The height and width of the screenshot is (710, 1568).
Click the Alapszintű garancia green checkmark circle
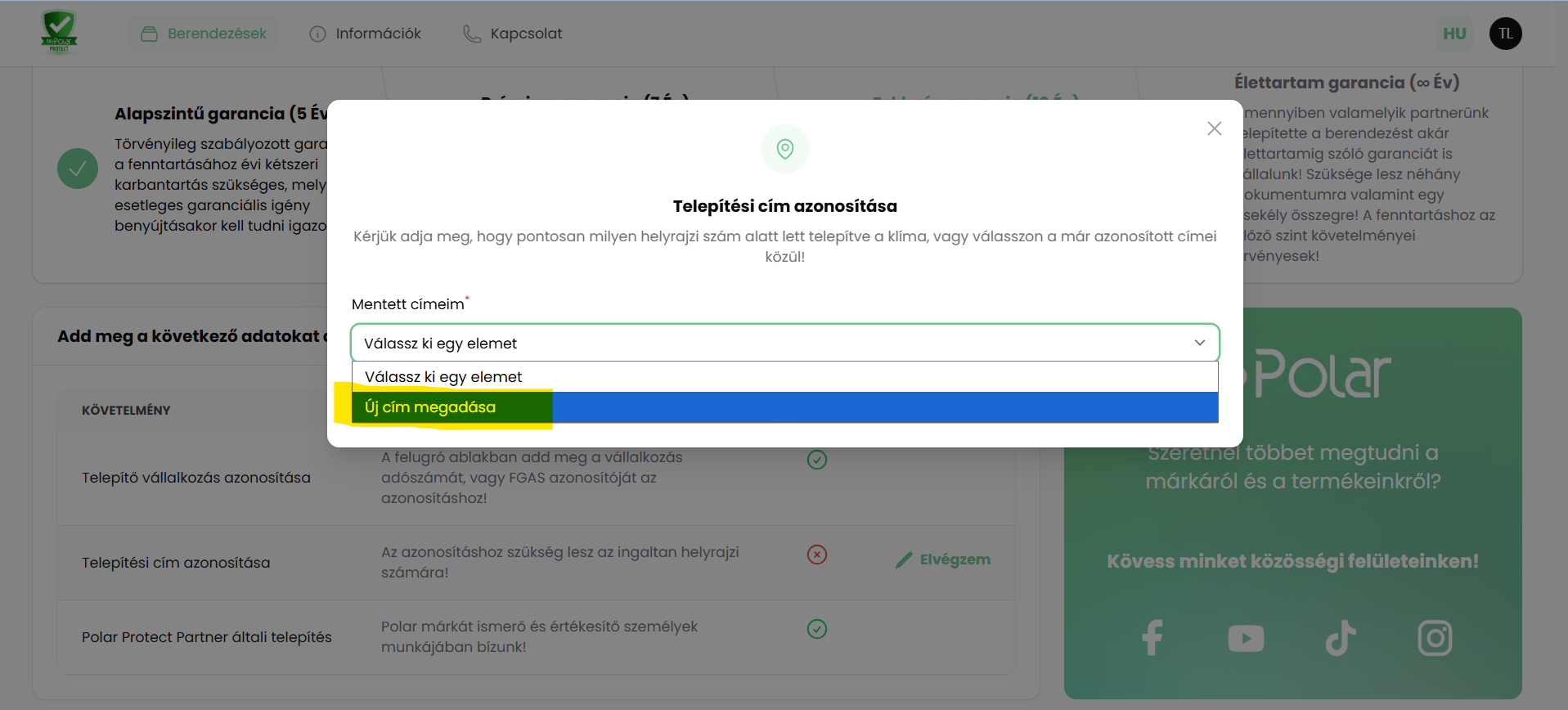click(x=78, y=169)
